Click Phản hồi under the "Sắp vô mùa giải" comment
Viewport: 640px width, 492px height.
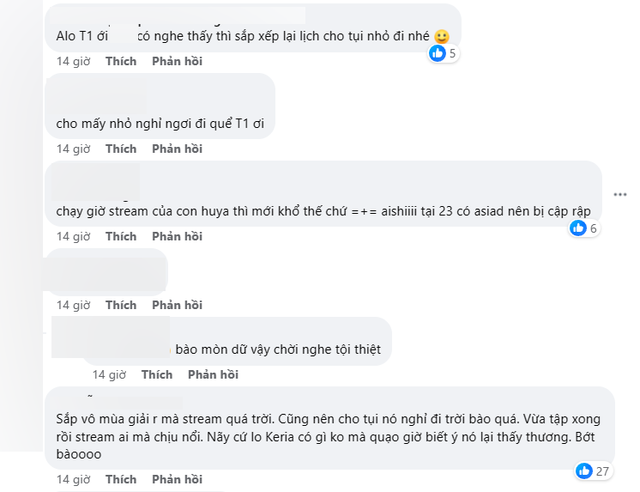177,481
